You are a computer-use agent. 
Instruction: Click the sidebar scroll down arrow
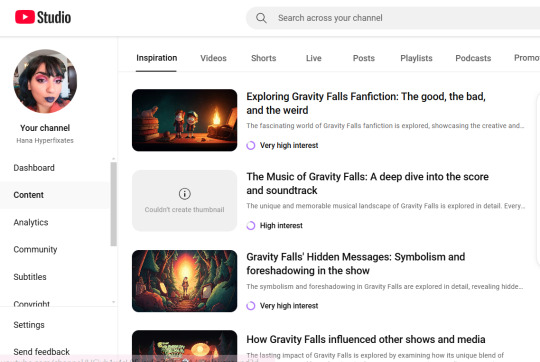pyautogui.click(x=114, y=302)
